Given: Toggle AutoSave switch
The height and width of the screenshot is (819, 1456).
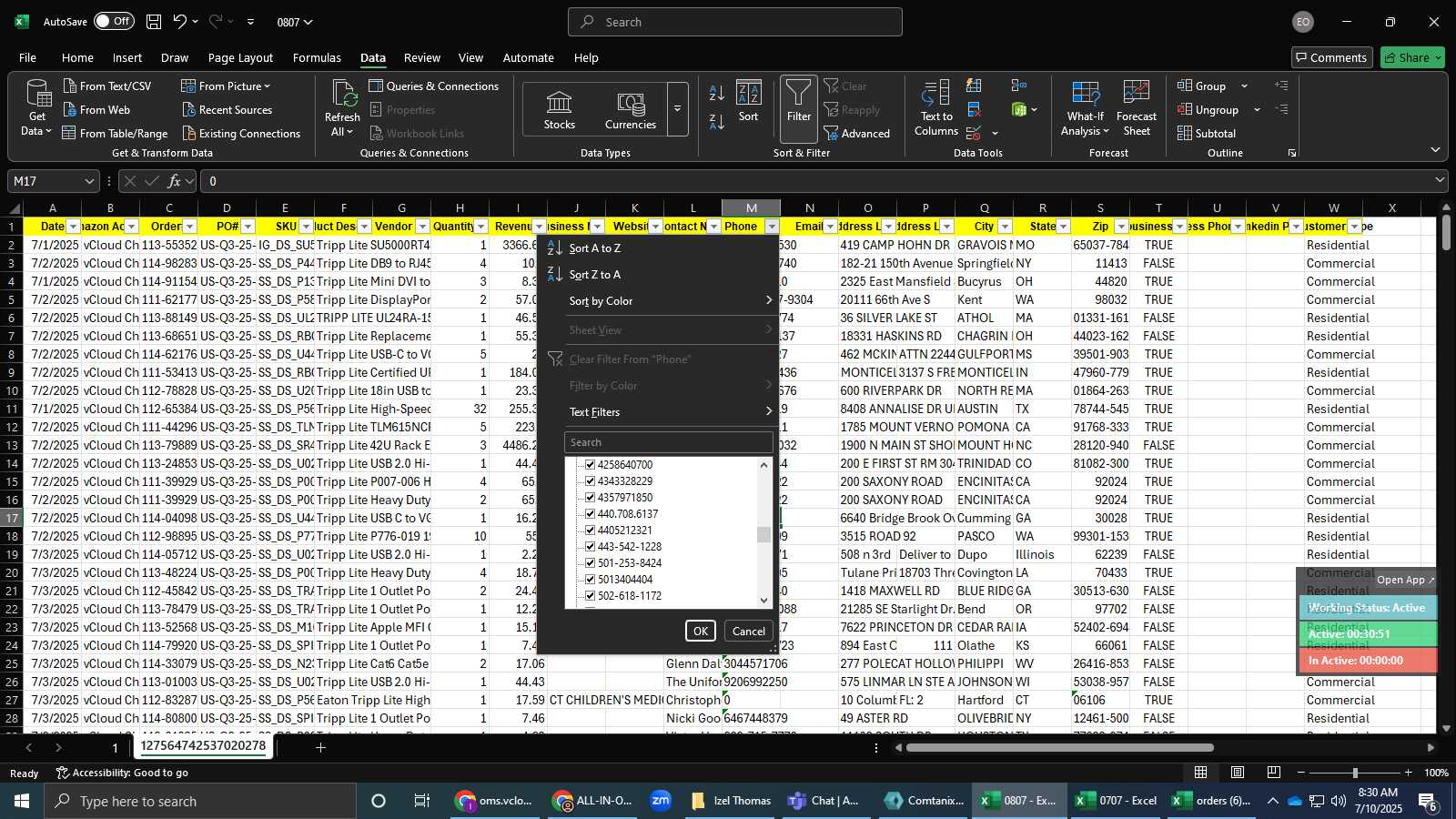Looking at the screenshot, I should click(114, 22).
